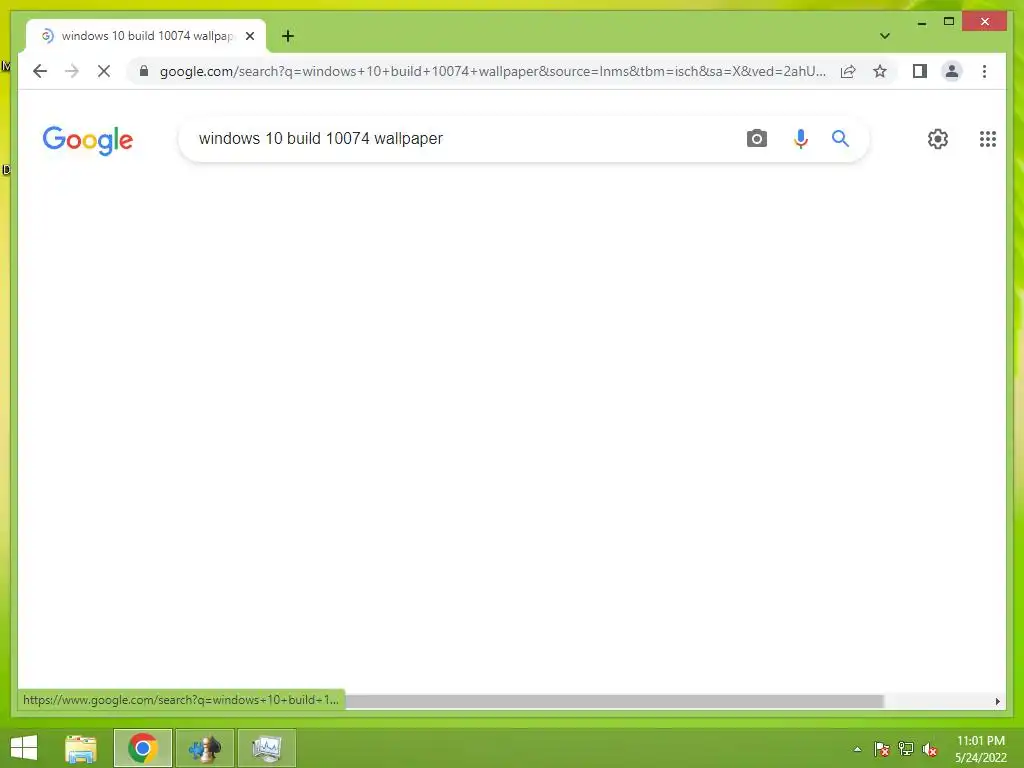The height and width of the screenshot is (768, 1024).
Task: Open the Windows Start menu
Action: click(24, 748)
